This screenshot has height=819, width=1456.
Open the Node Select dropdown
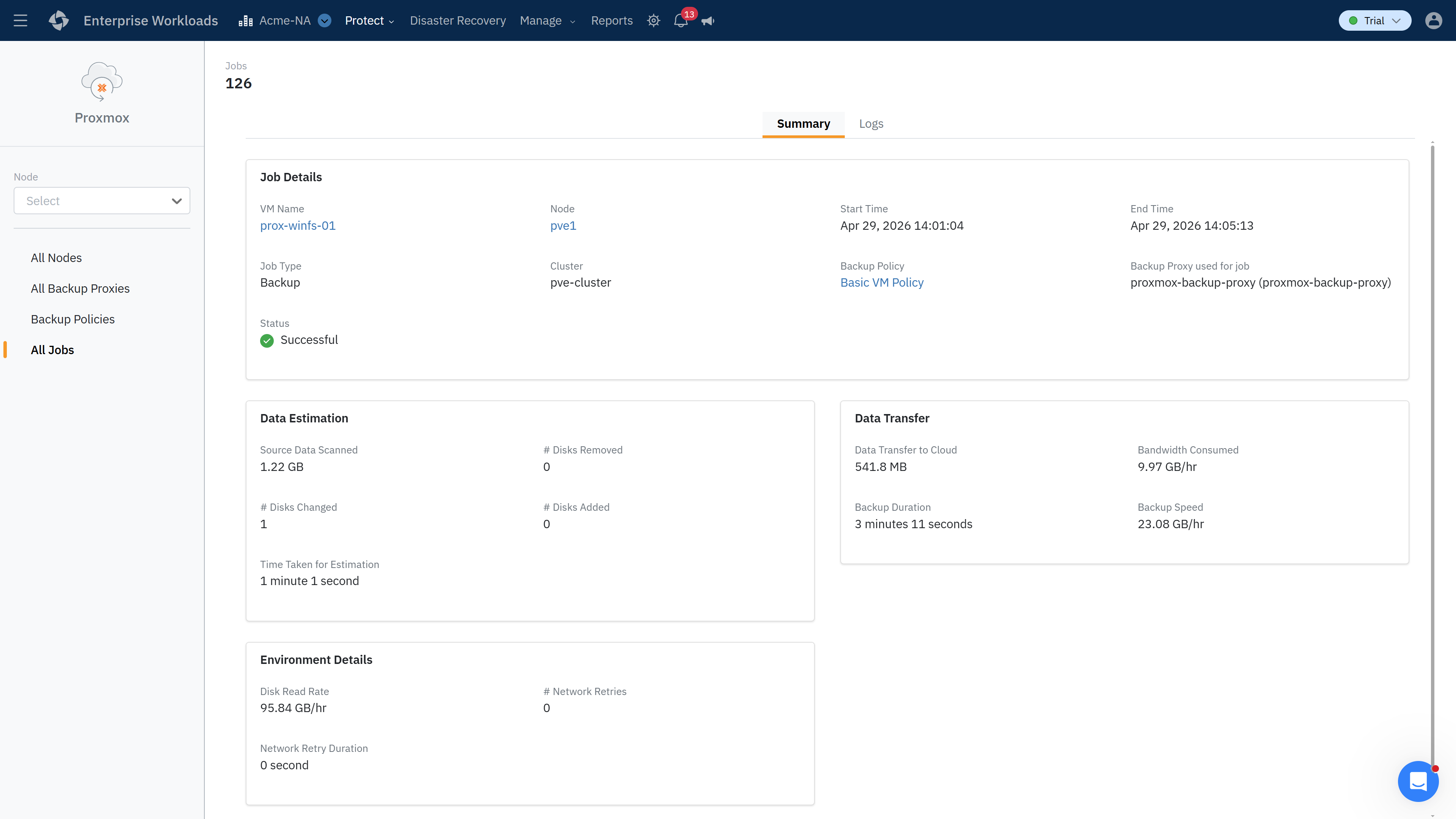102,201
